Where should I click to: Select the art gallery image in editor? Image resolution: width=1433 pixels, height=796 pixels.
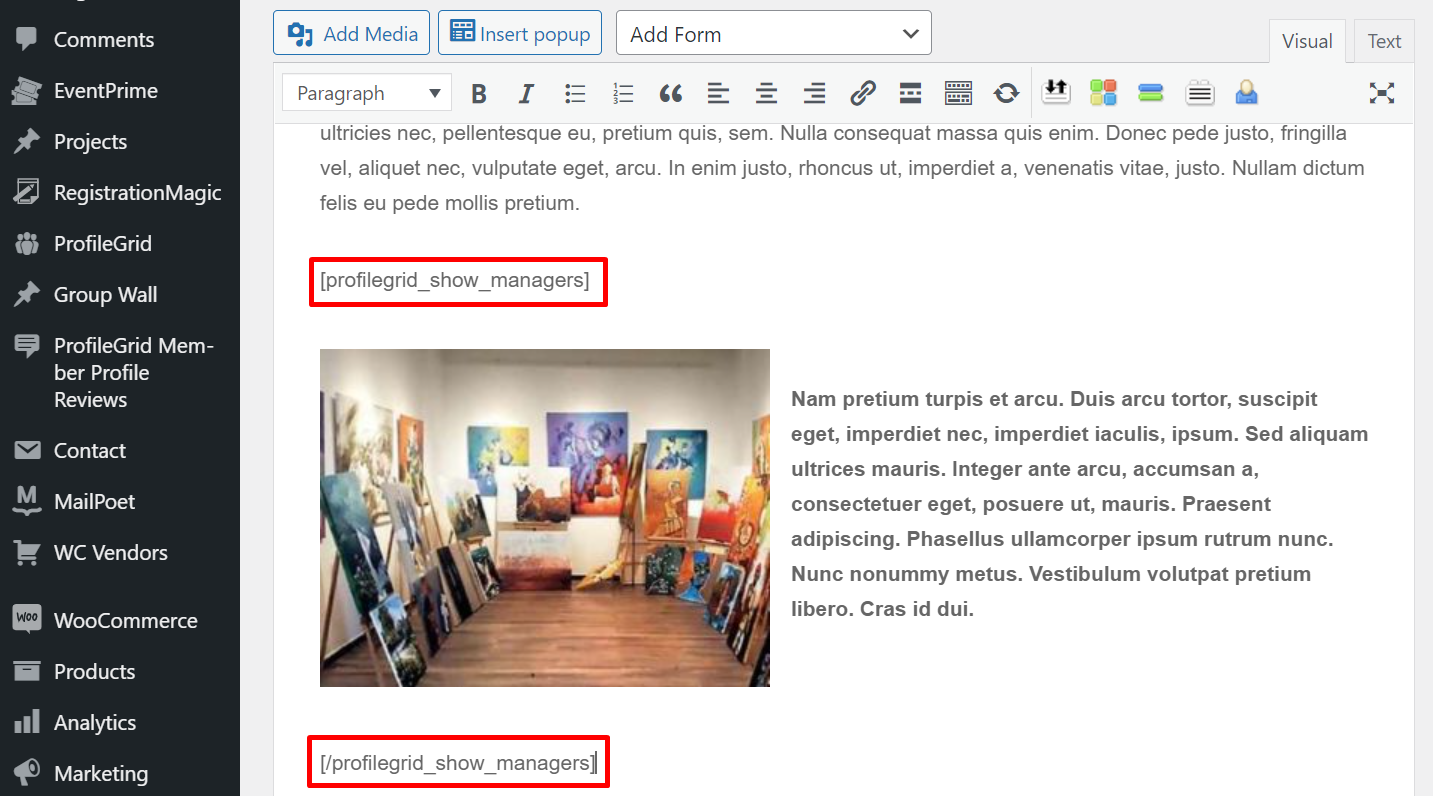[545, 518]
